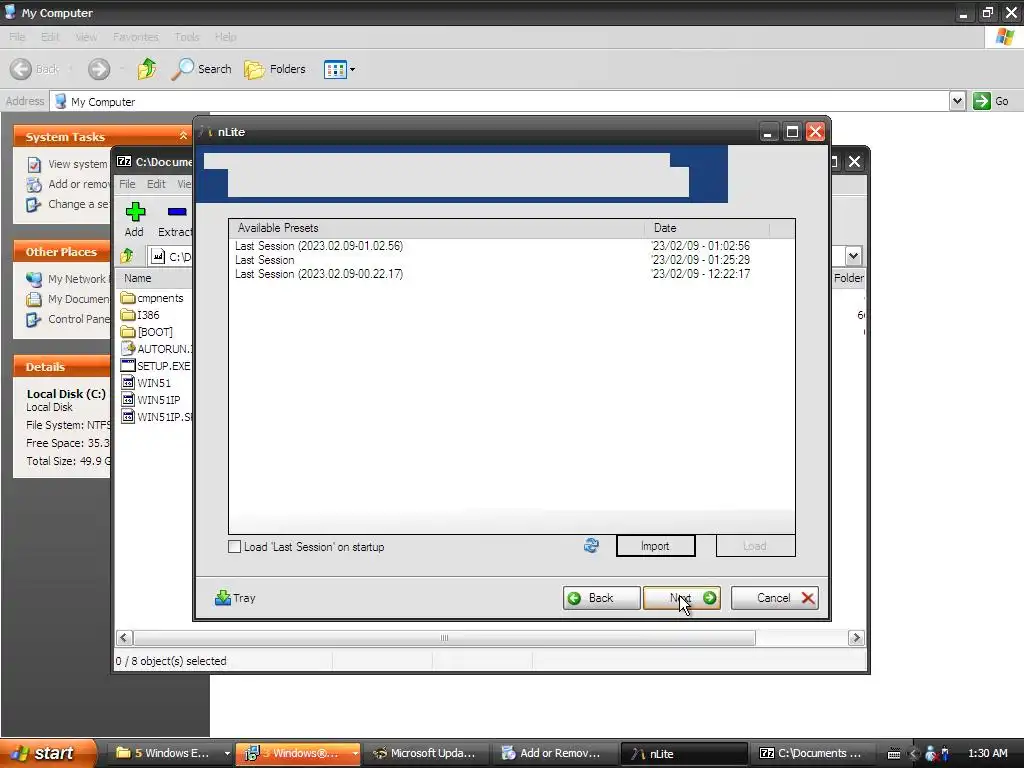Click the Other Places panel header
Screen dimensions: 1024x768
pyautogui.click(x=62, y=251)
